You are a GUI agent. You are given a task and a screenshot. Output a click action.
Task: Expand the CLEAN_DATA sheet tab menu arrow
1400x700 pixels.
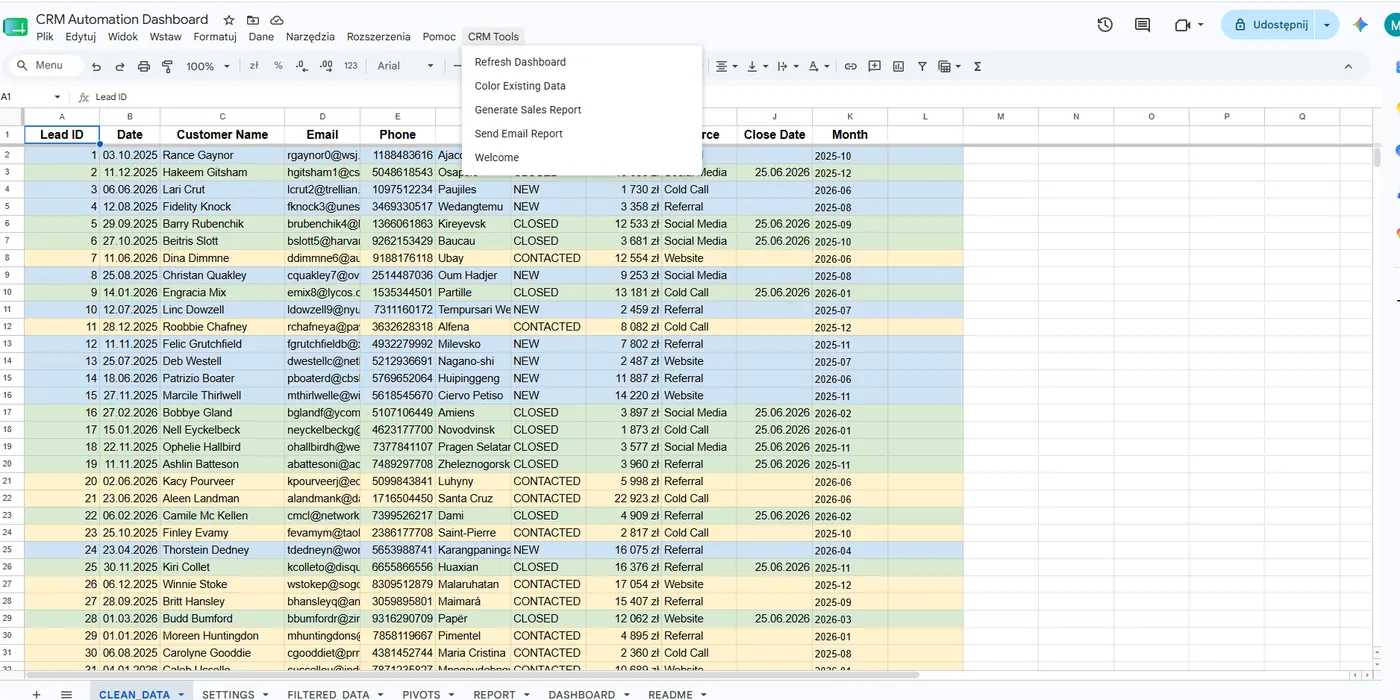point(181,694)
